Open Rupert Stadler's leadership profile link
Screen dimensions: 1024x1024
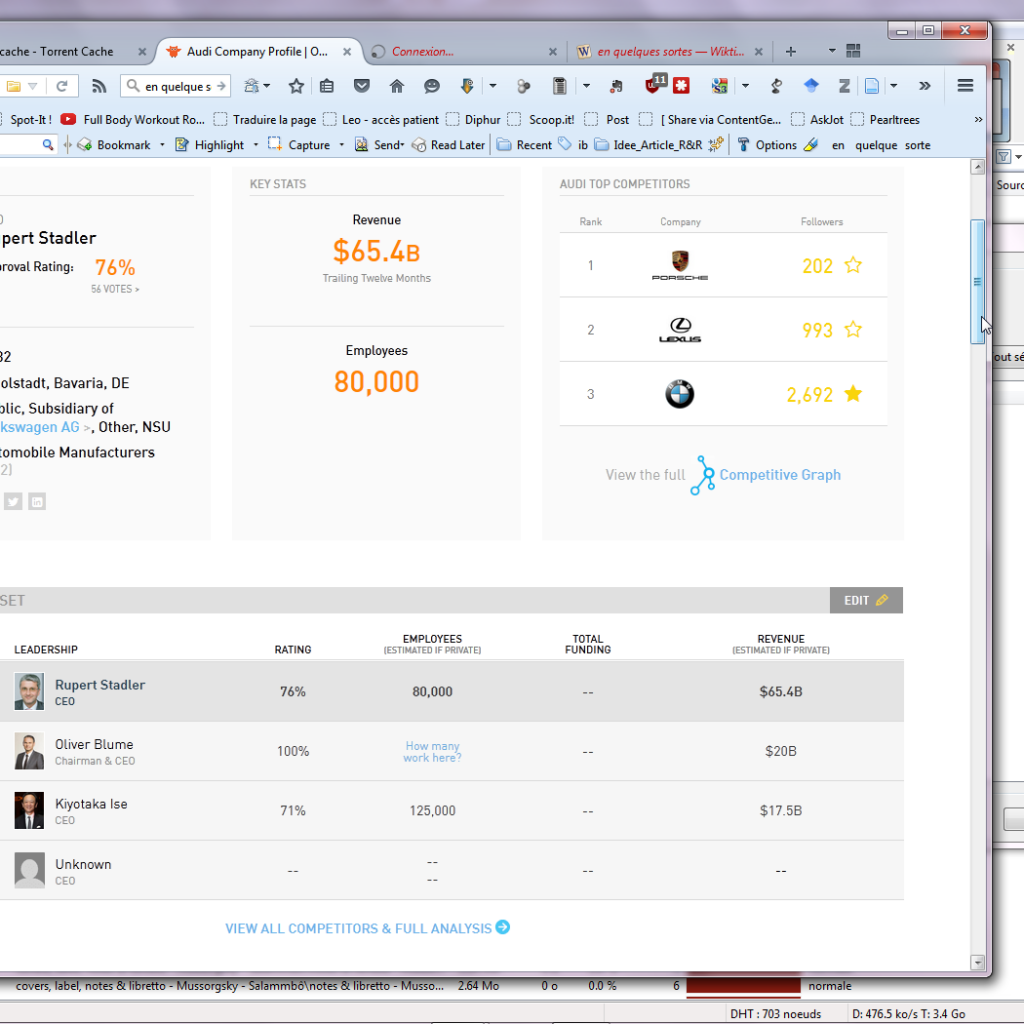point(100,684)
